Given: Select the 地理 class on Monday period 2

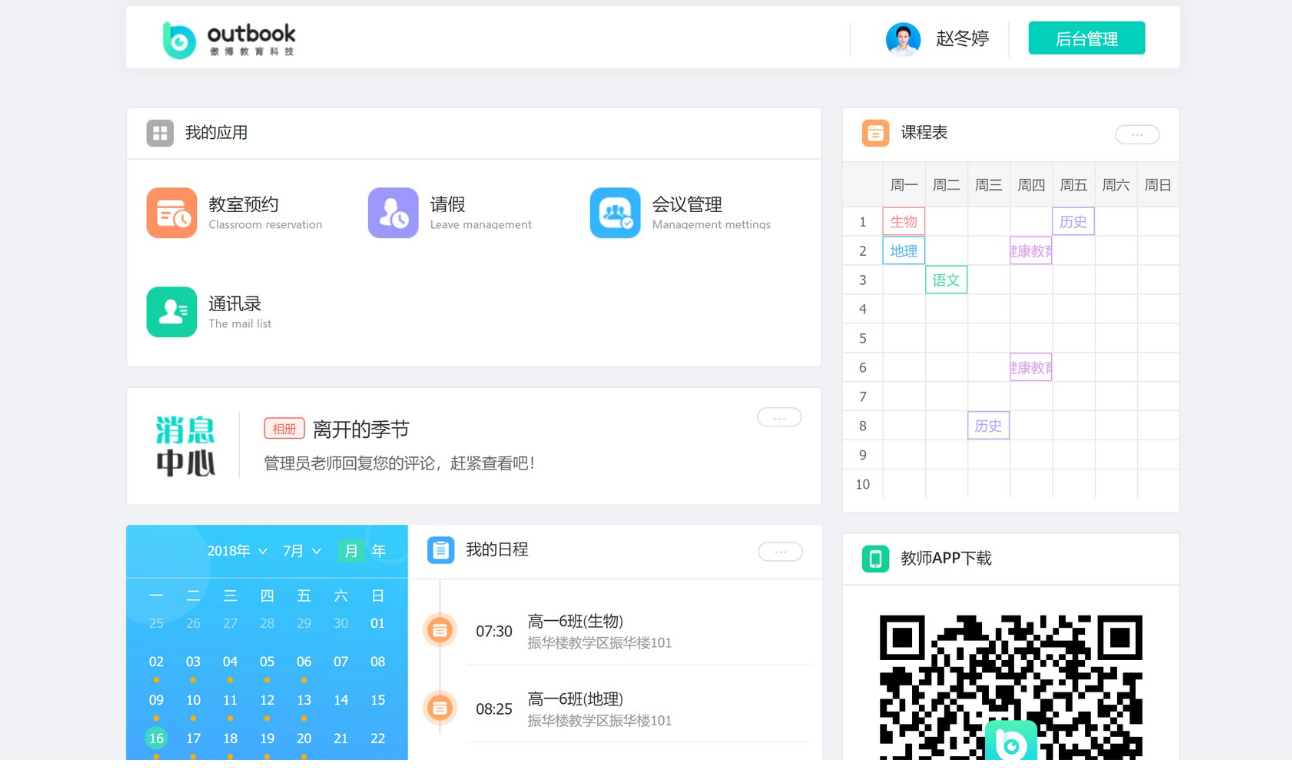Looking at the screenshot, I should (x=904, y=251).
